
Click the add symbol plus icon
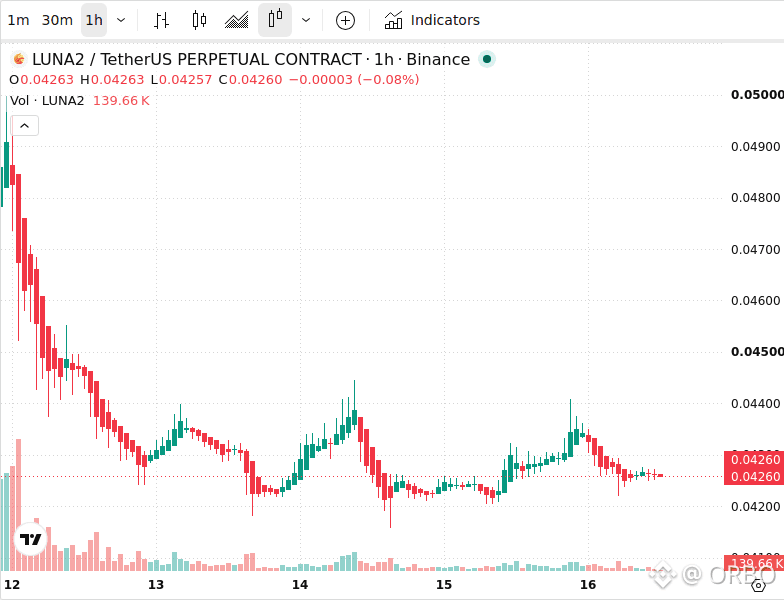[x=346, y=20]
